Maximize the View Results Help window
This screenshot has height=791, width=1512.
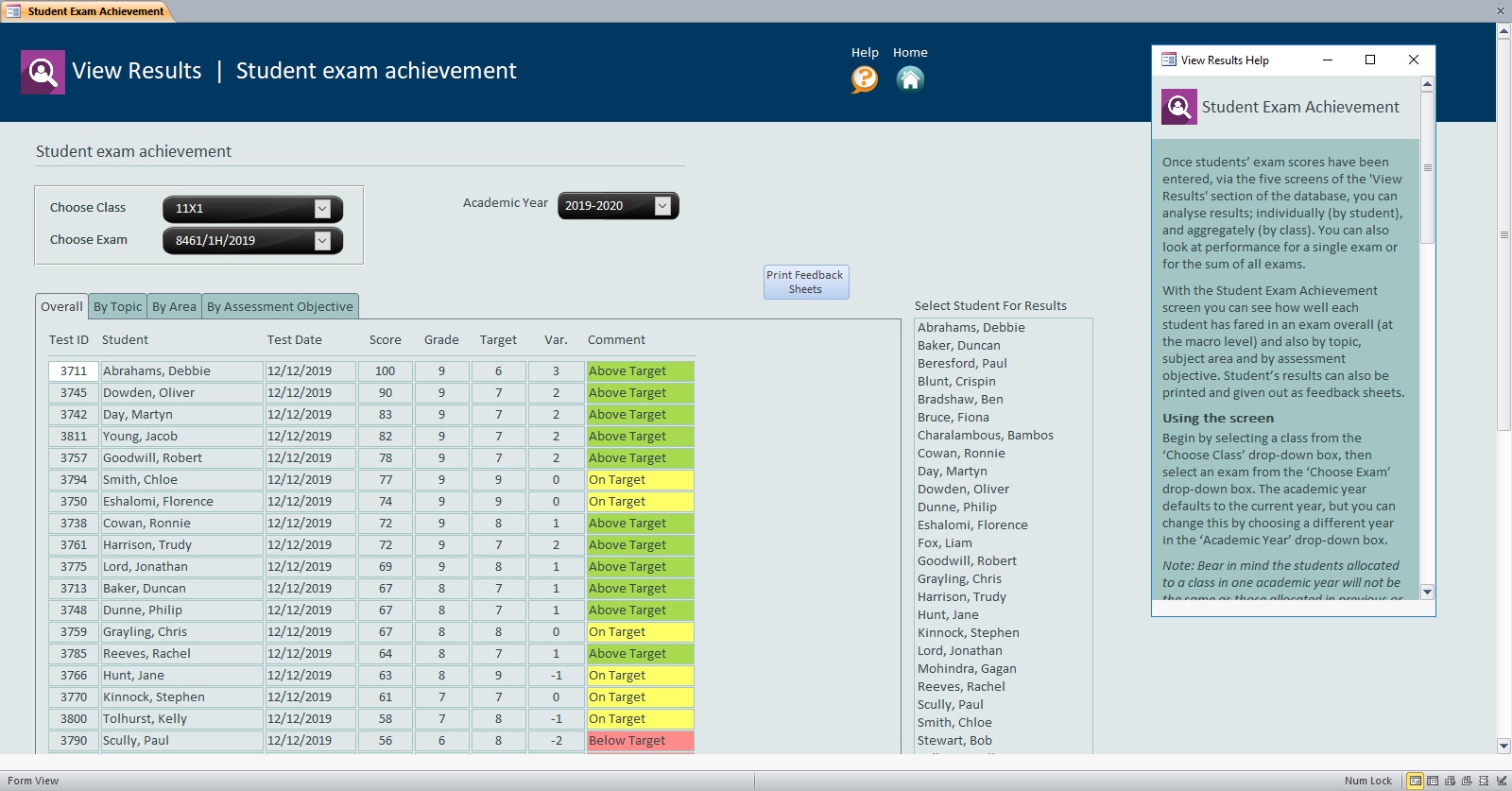pyautogui.click(x=1370, y=60)
